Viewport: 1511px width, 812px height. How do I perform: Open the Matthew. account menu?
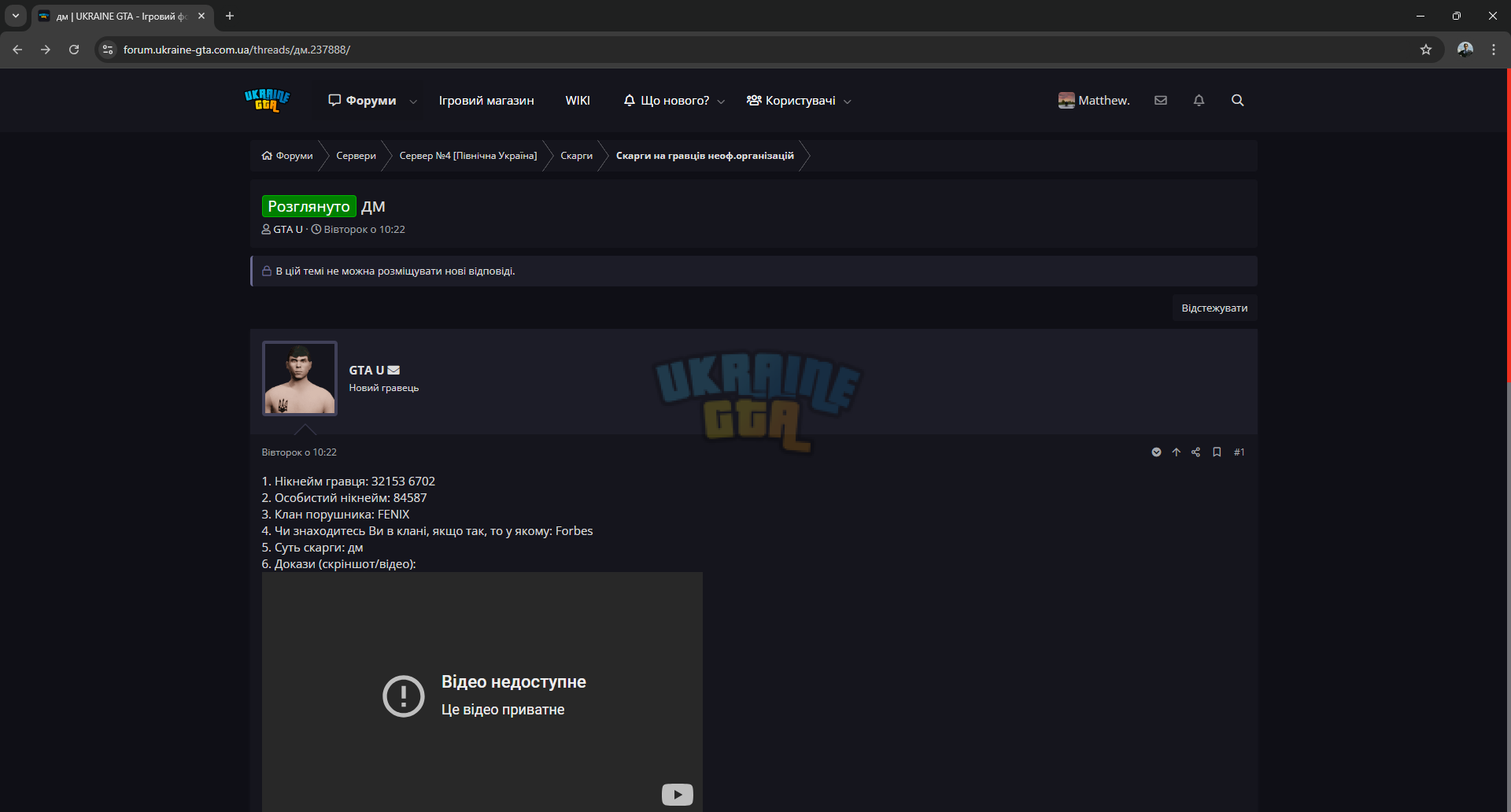[1094, 101]
